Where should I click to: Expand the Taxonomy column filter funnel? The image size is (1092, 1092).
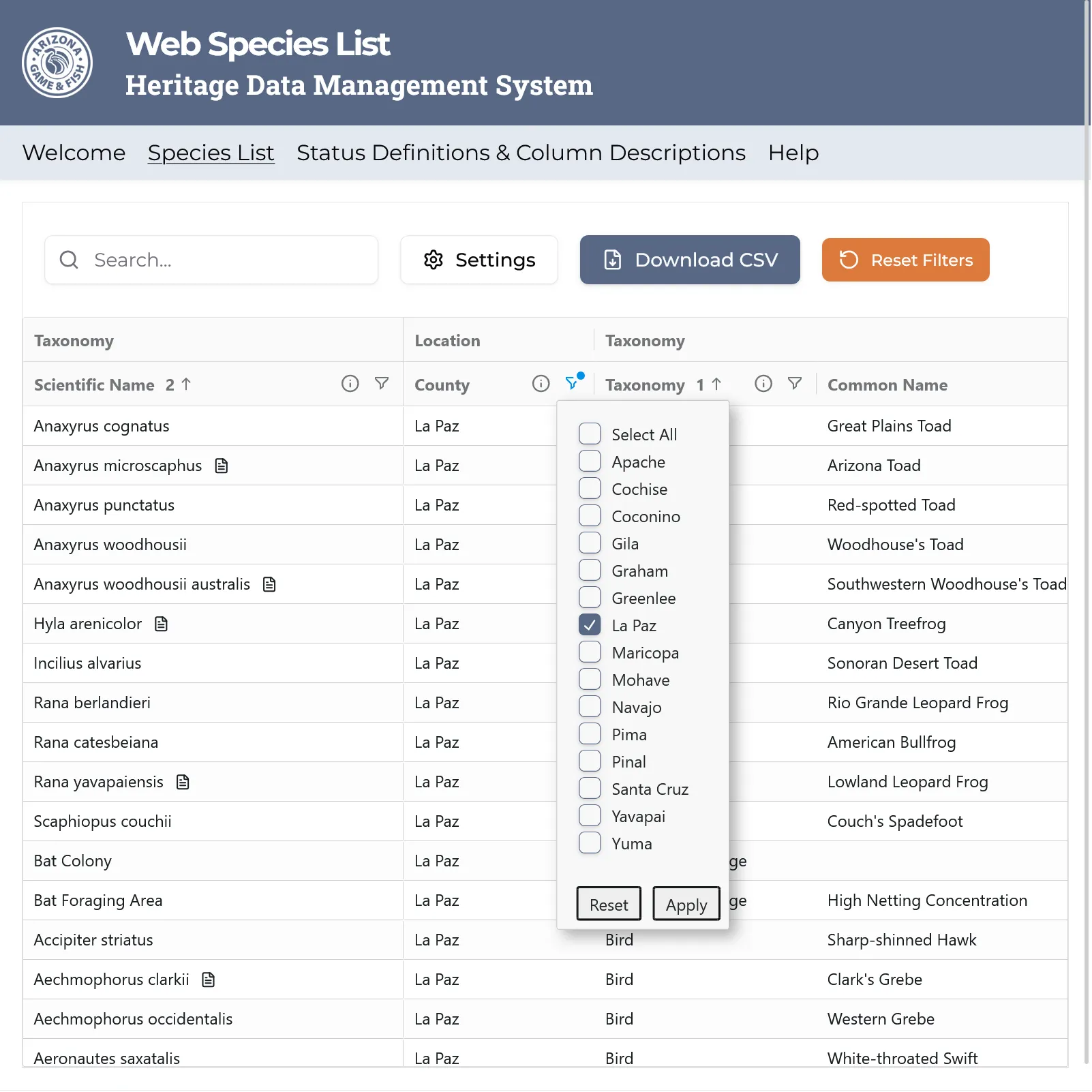[794, 384]
